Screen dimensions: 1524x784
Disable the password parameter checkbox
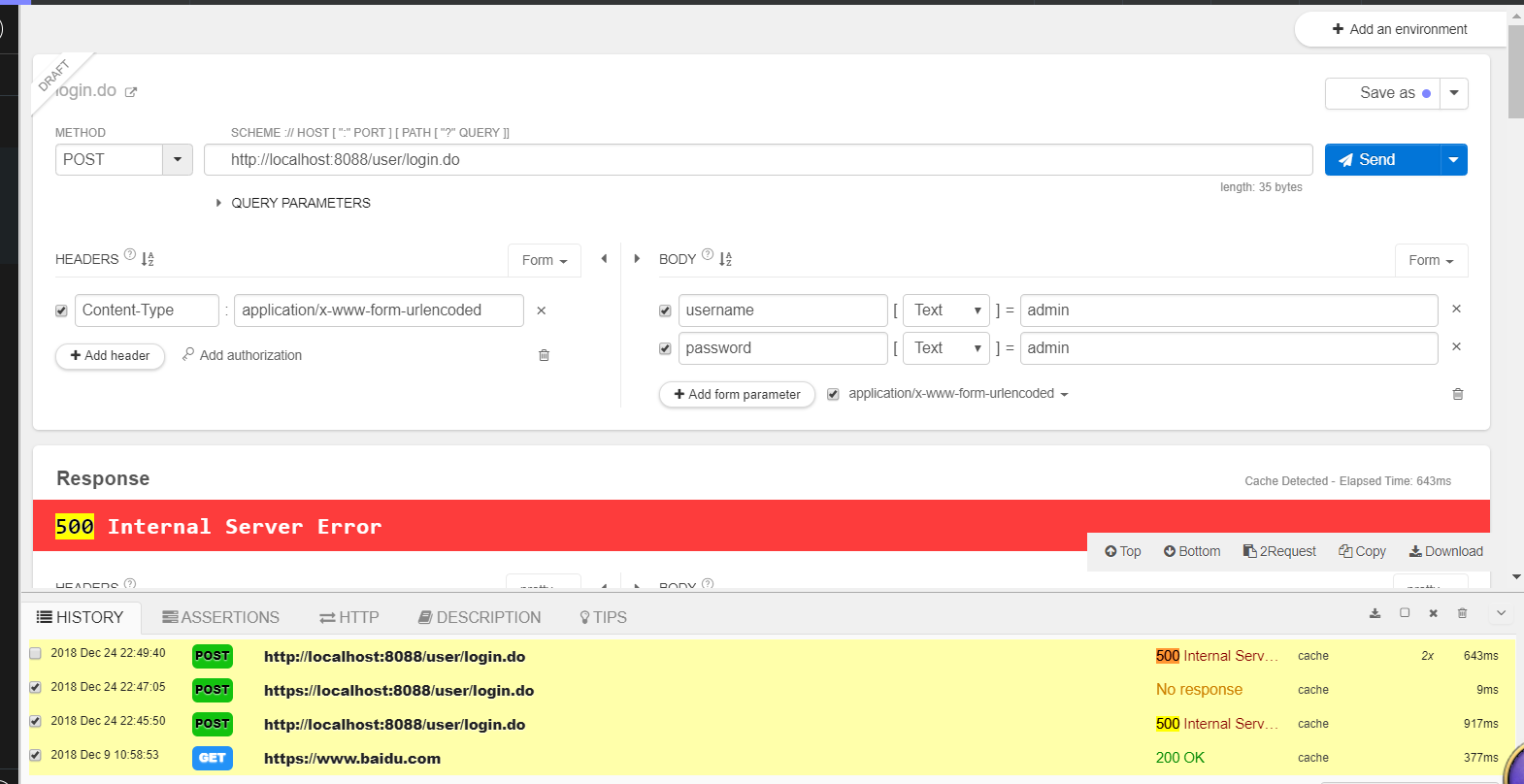[x=665, y=348]
